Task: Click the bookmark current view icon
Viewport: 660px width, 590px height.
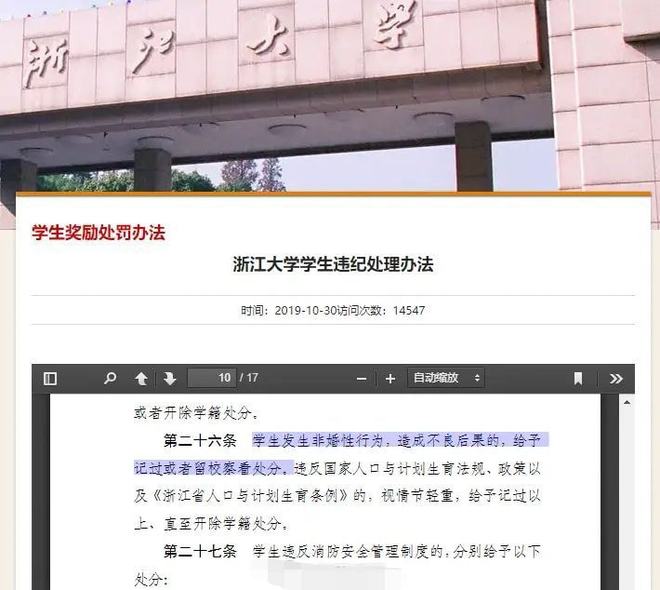Action: pos(578,378)
